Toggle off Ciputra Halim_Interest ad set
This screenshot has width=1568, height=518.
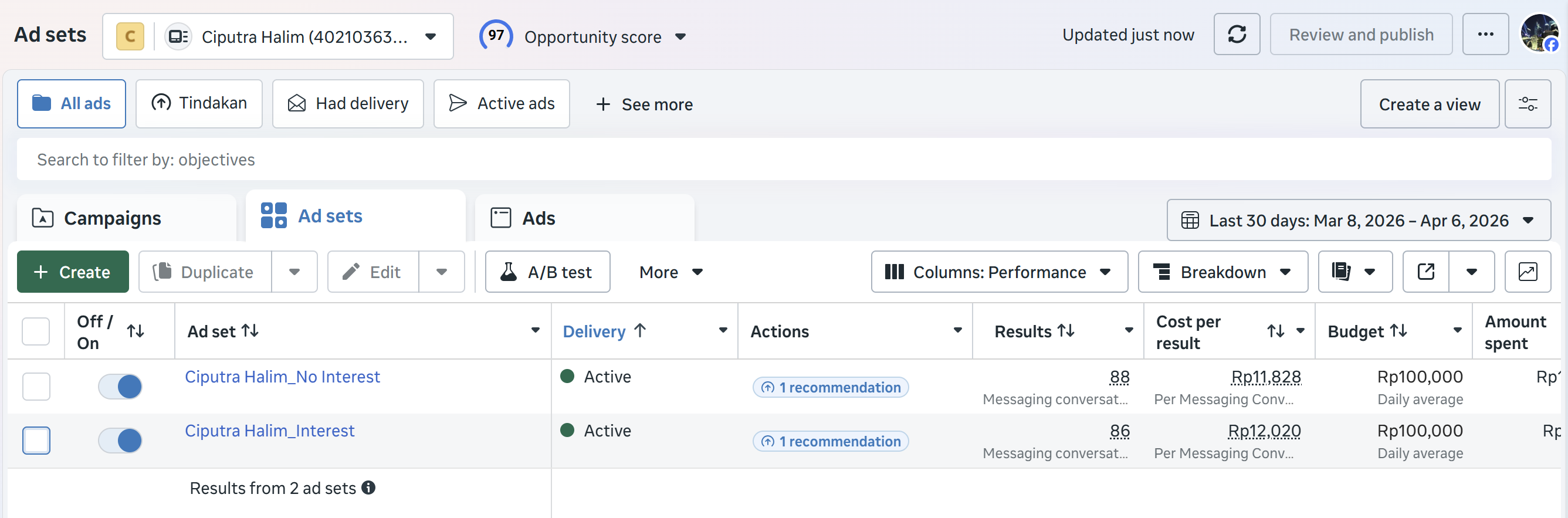tap(120, 441)
